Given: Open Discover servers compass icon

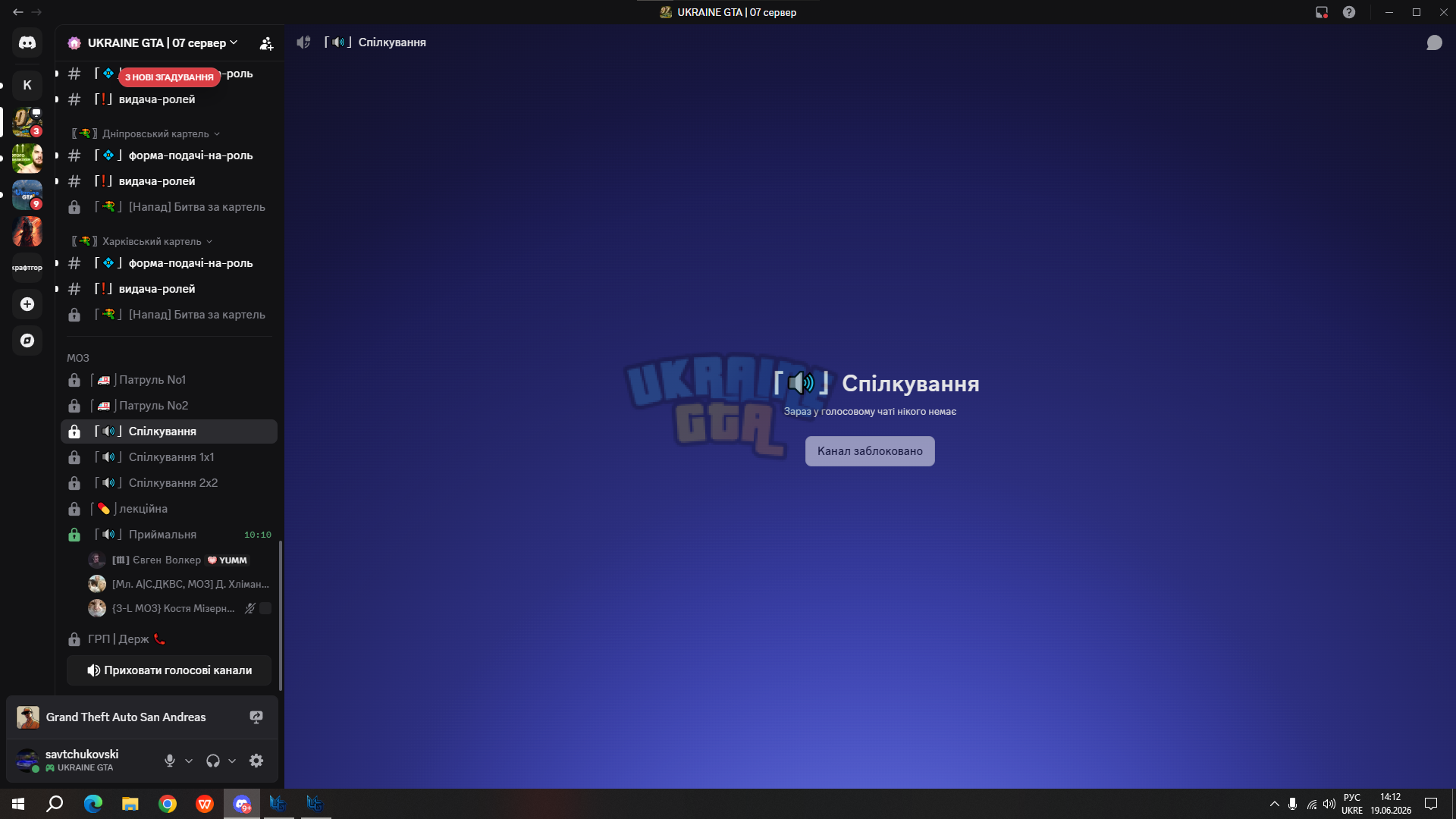Looking at the screenshot, I should 27,340.
